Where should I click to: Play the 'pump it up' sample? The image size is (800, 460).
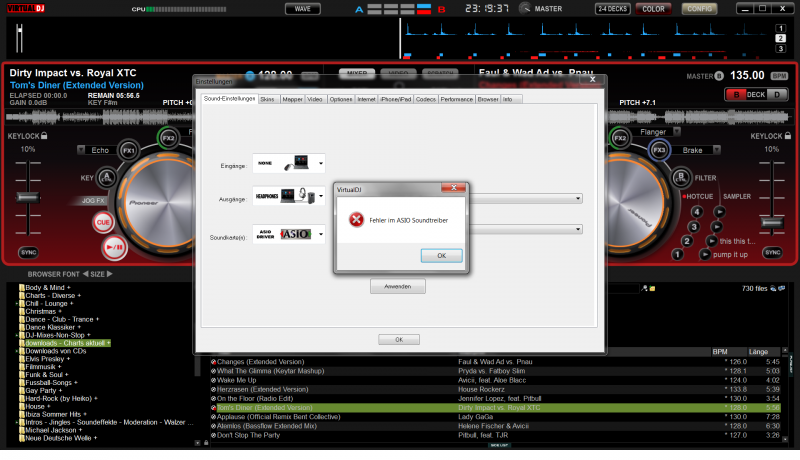pyautogui.click(x=705, y=254)
